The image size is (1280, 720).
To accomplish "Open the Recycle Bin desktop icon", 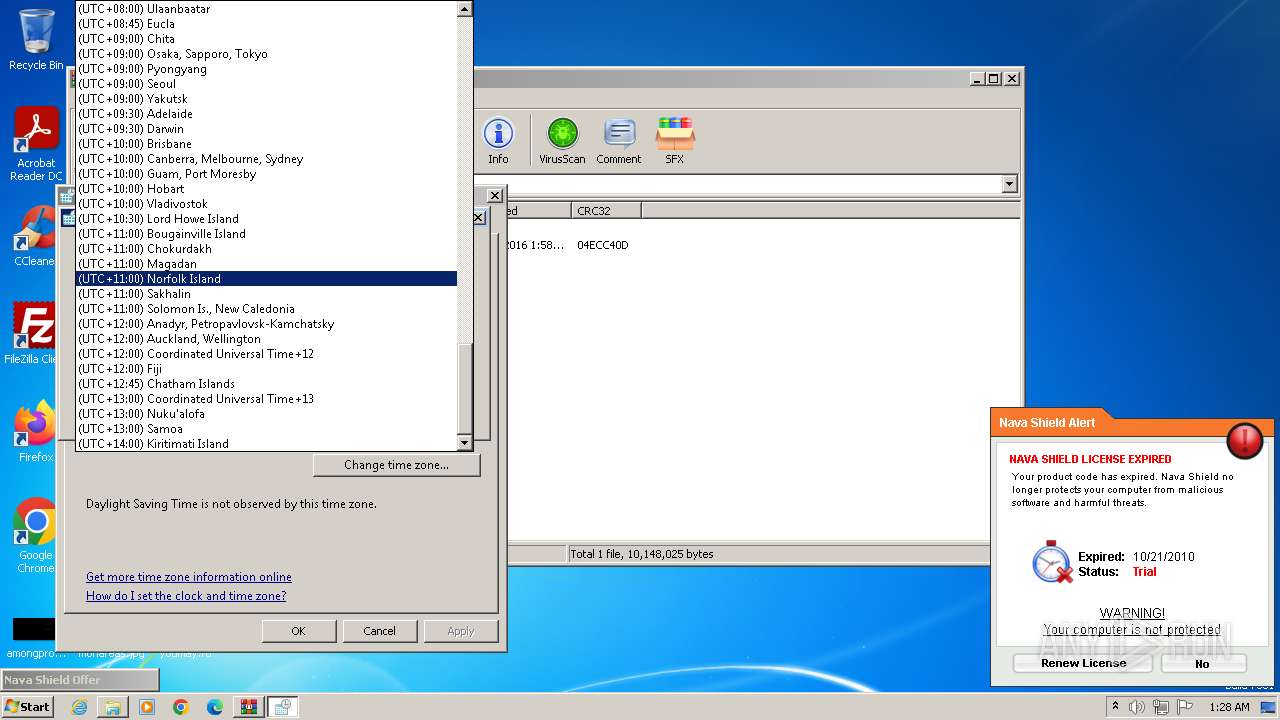I will [x=36, y=40].
